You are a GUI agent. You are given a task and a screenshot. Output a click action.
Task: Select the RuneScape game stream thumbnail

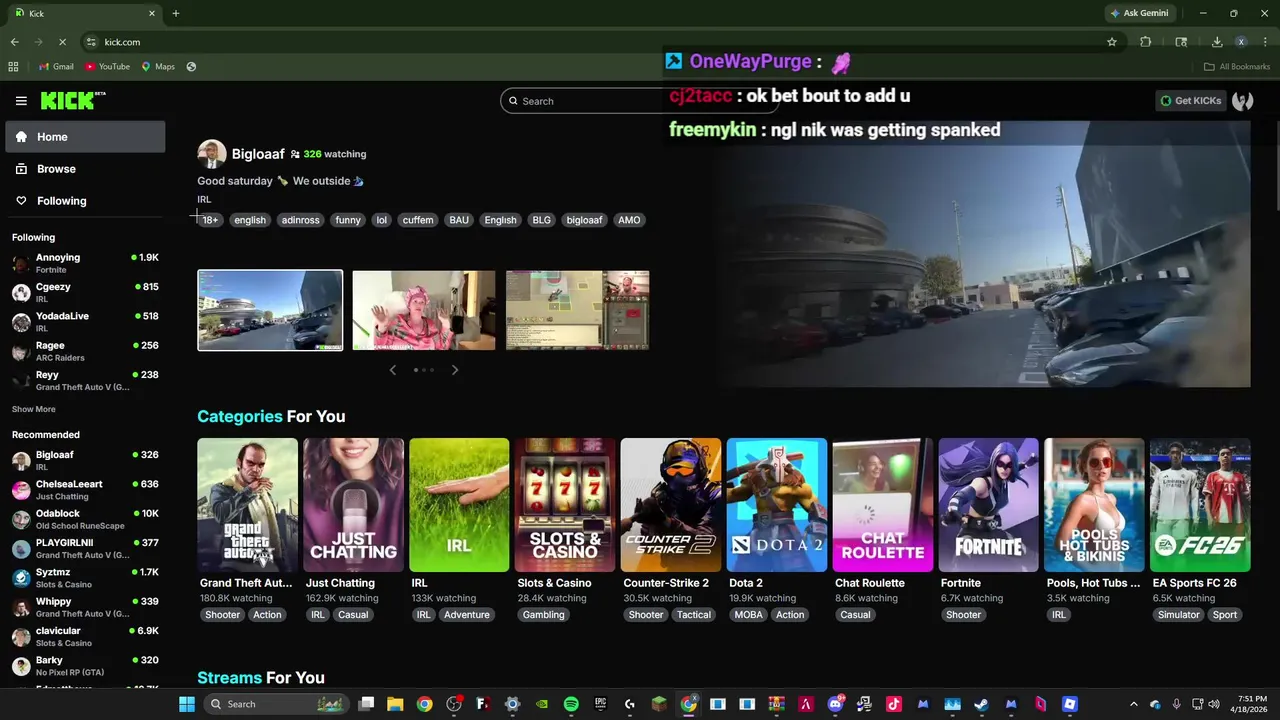point(577,310)
